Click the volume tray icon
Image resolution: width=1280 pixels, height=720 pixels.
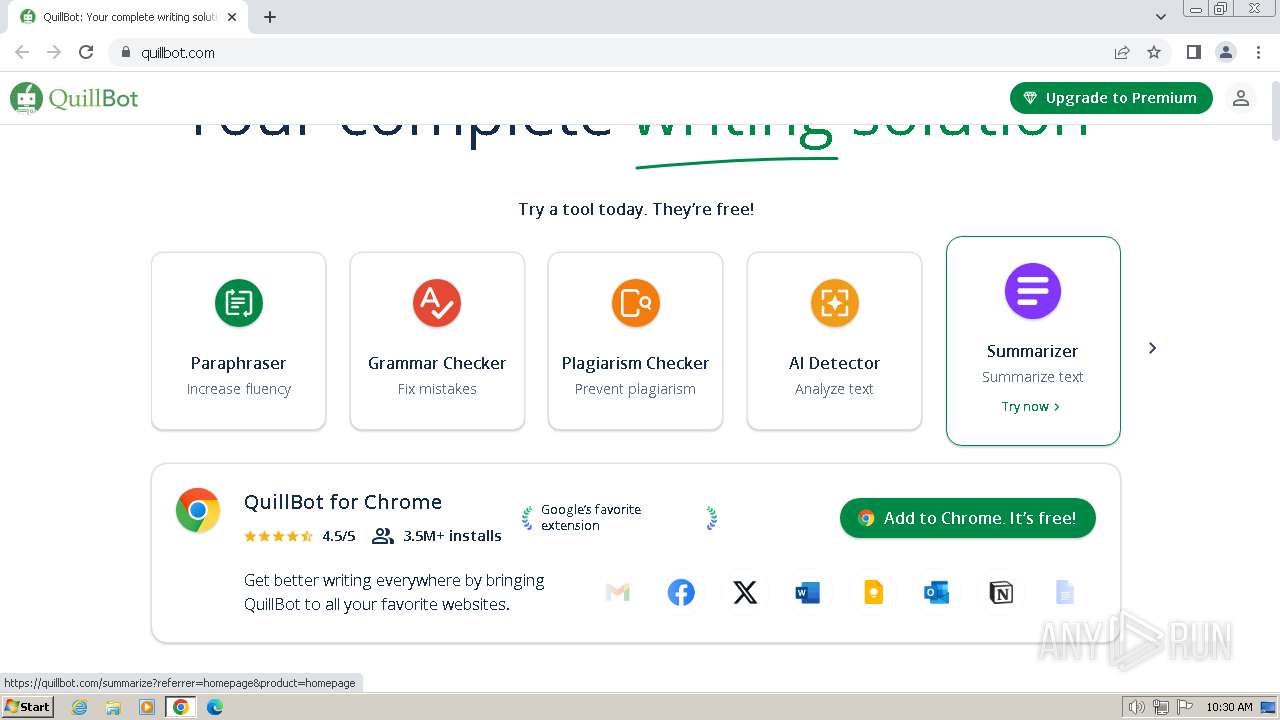1137,707
